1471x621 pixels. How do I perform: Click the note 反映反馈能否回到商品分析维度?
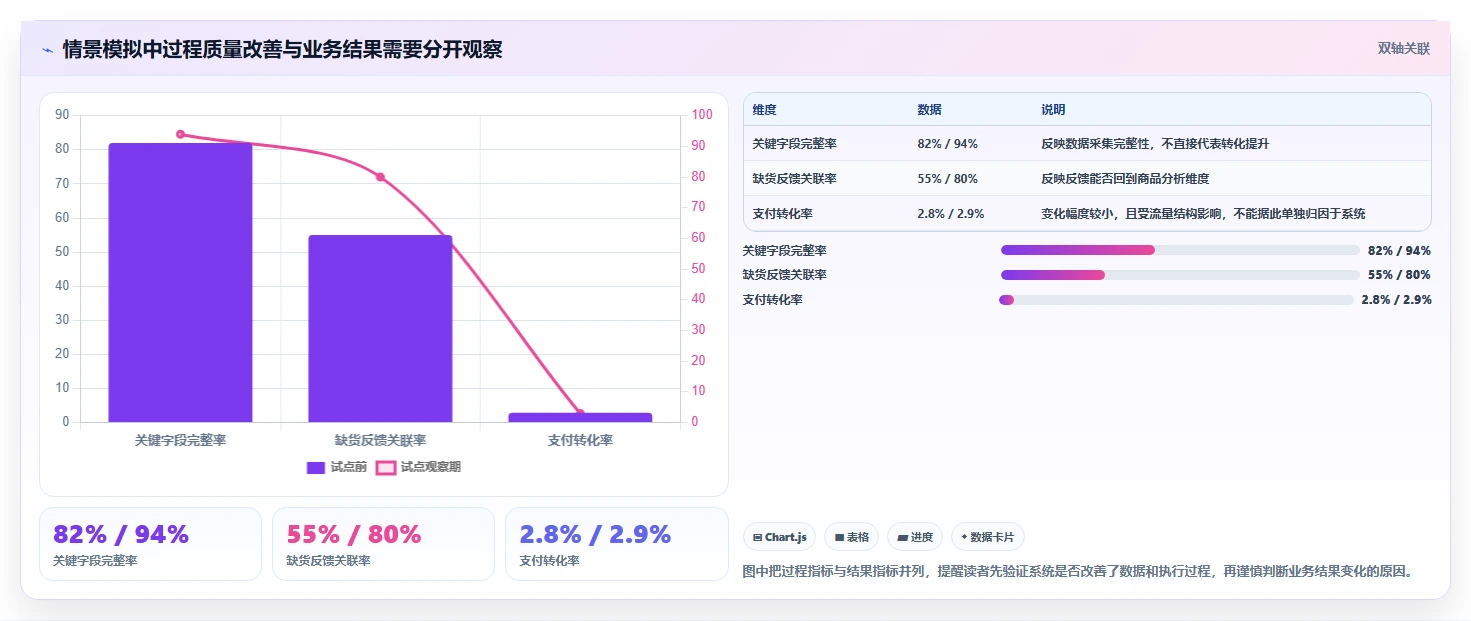tap(1125, 179)
